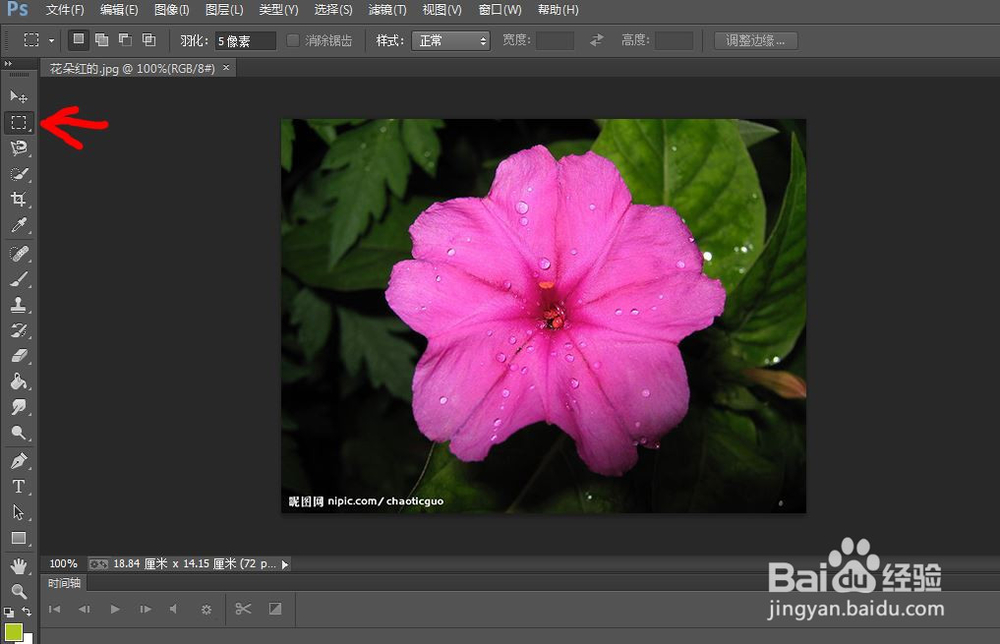Step to previous frame in timeline

(x=84, y=610)
